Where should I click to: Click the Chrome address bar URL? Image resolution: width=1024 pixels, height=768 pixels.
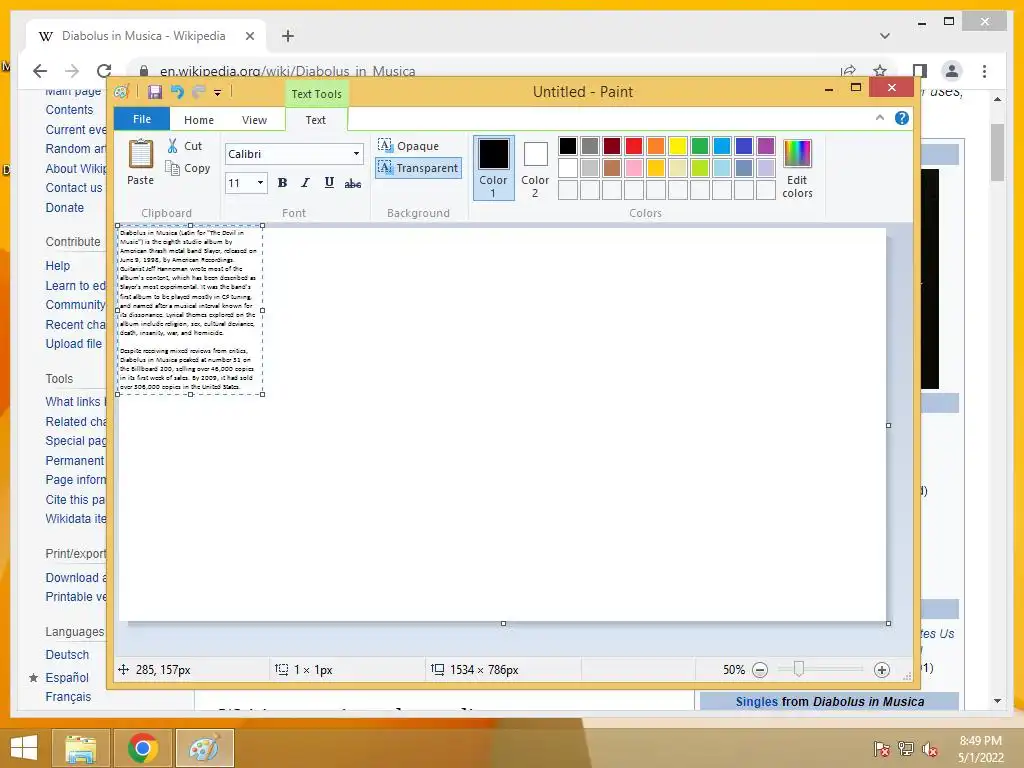click(287, 71)
